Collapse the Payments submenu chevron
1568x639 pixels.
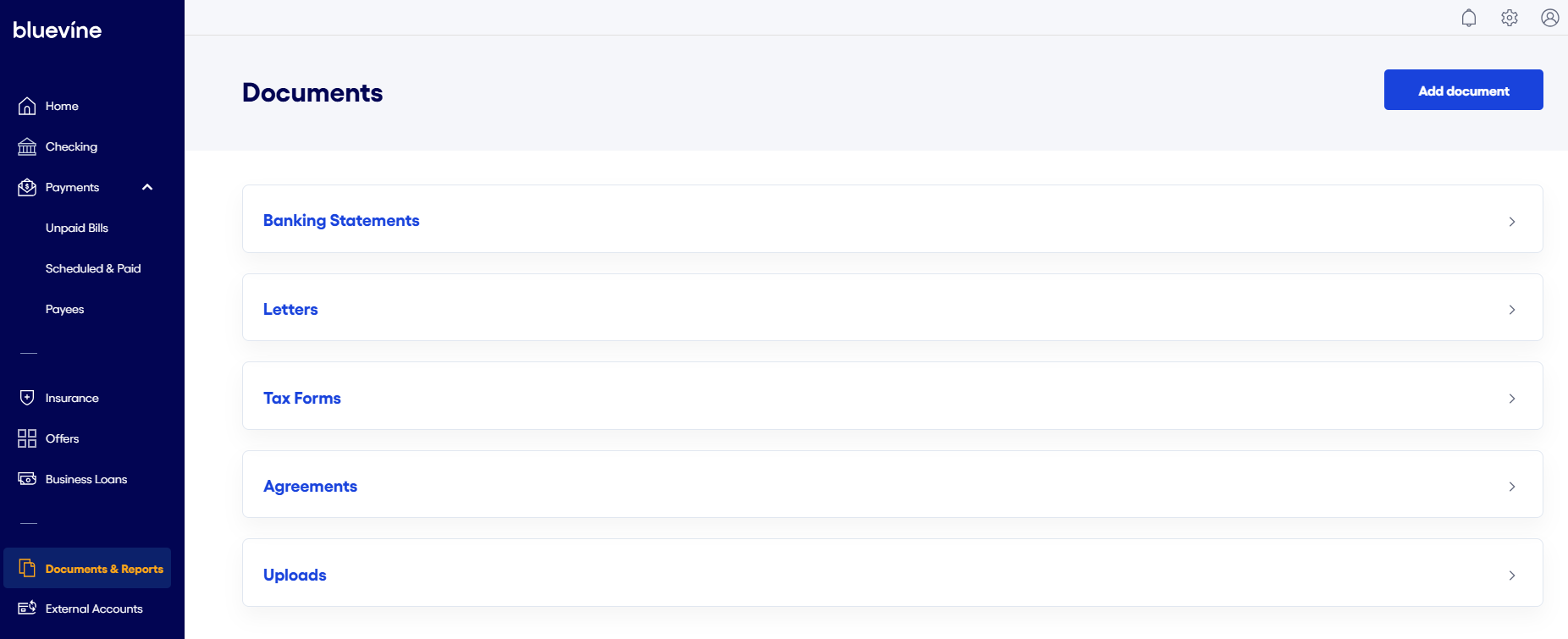click(147, 187)
